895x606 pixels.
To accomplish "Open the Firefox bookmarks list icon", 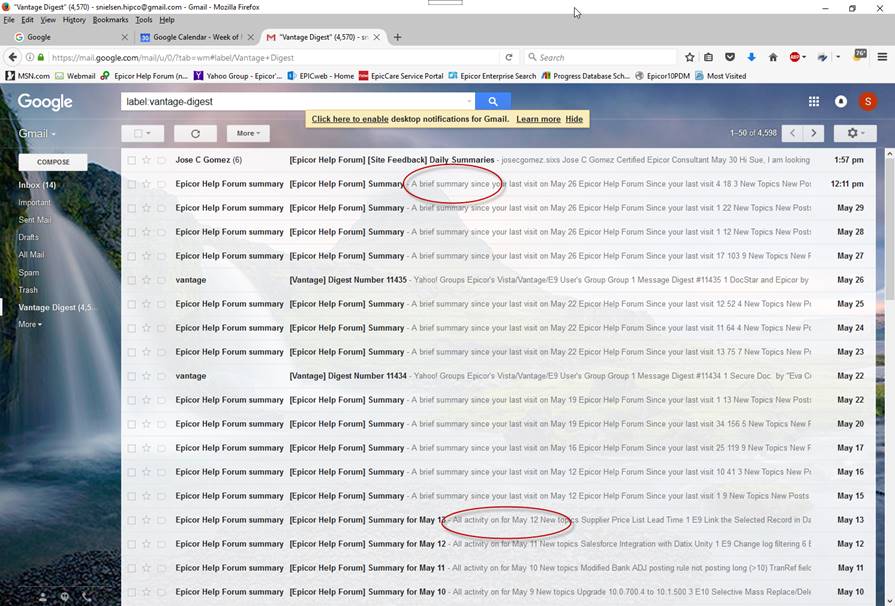I will [708, 57].
